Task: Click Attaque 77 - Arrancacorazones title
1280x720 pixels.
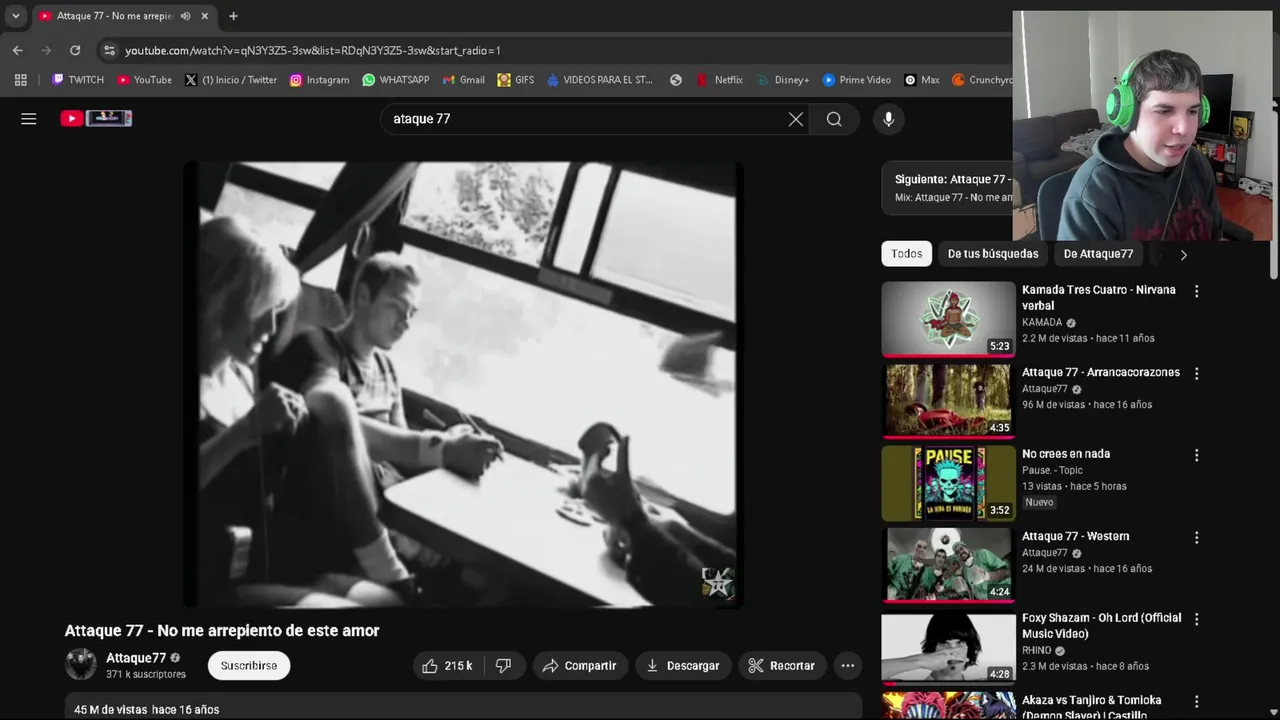Action: [1101, 372]
